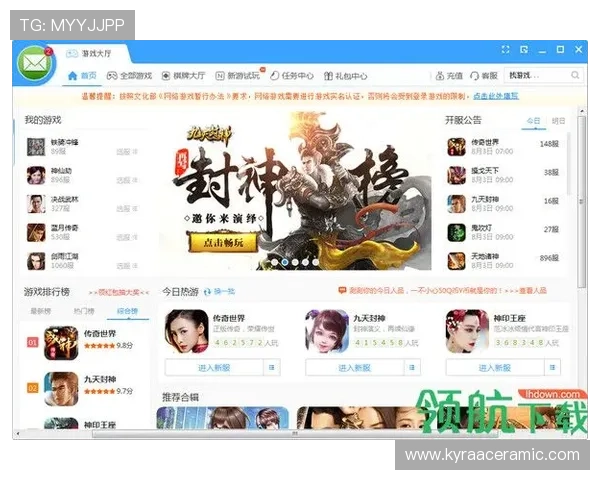This screenshot has width=600, height=480.
Task: Open 蓝月传奇 game icon in my games
Action: pos(36,232)
